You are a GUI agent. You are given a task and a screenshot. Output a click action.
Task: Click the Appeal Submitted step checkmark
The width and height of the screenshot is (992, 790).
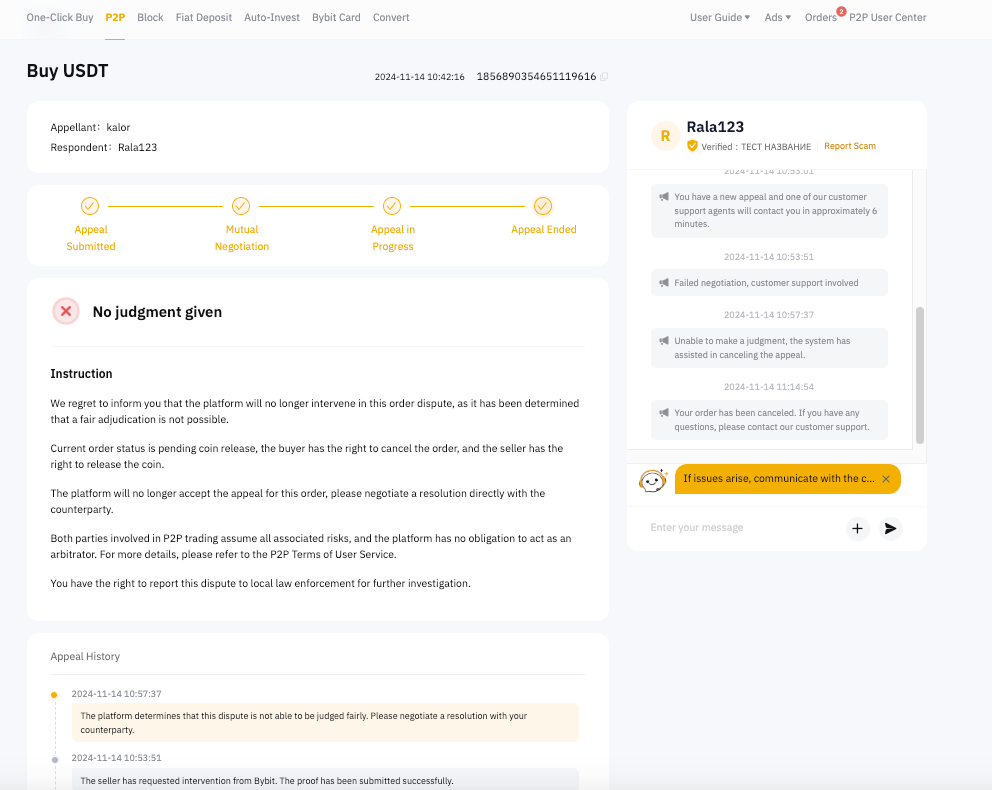pyautogui.click(x=90, y=206)
